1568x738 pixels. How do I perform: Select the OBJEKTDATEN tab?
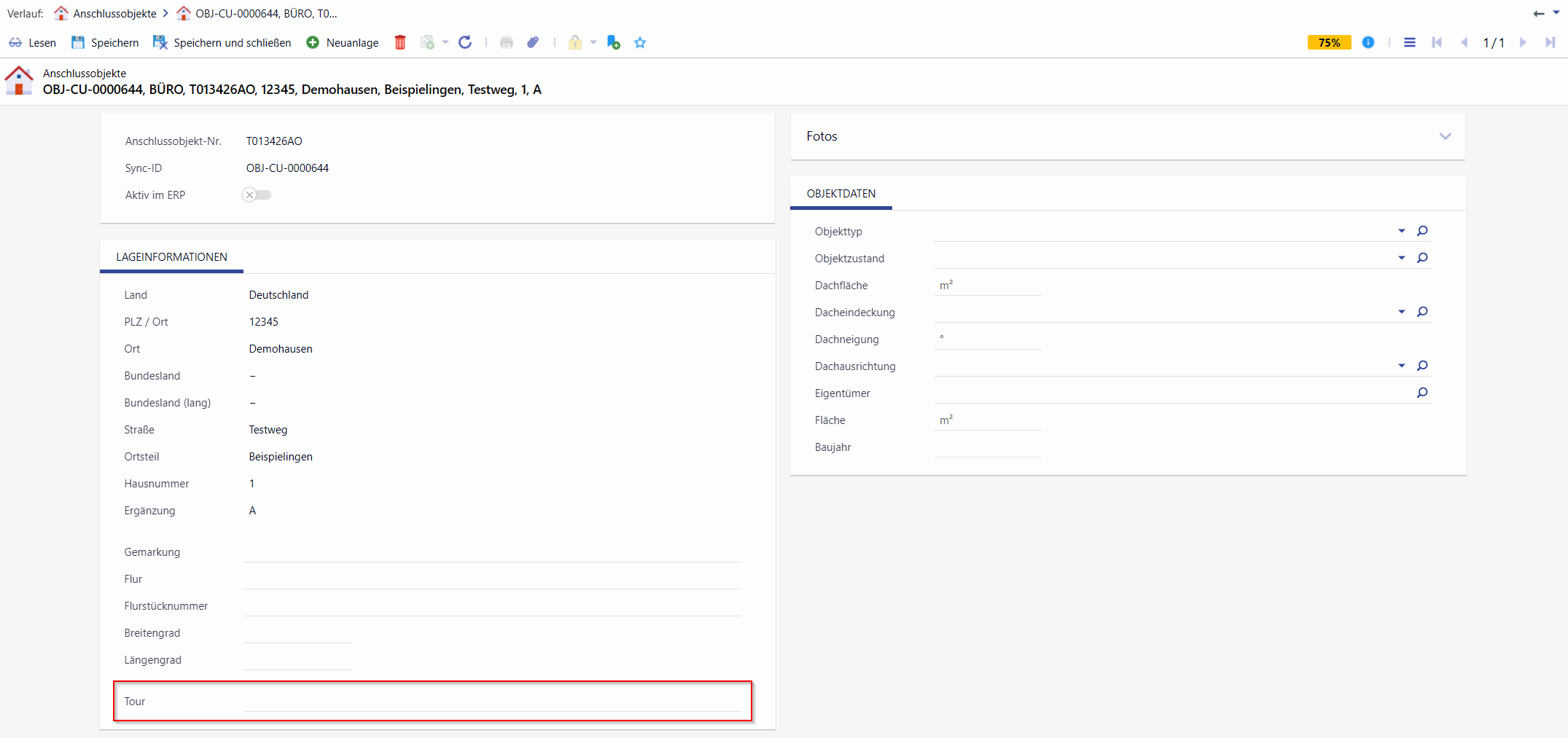click(841, 193)
